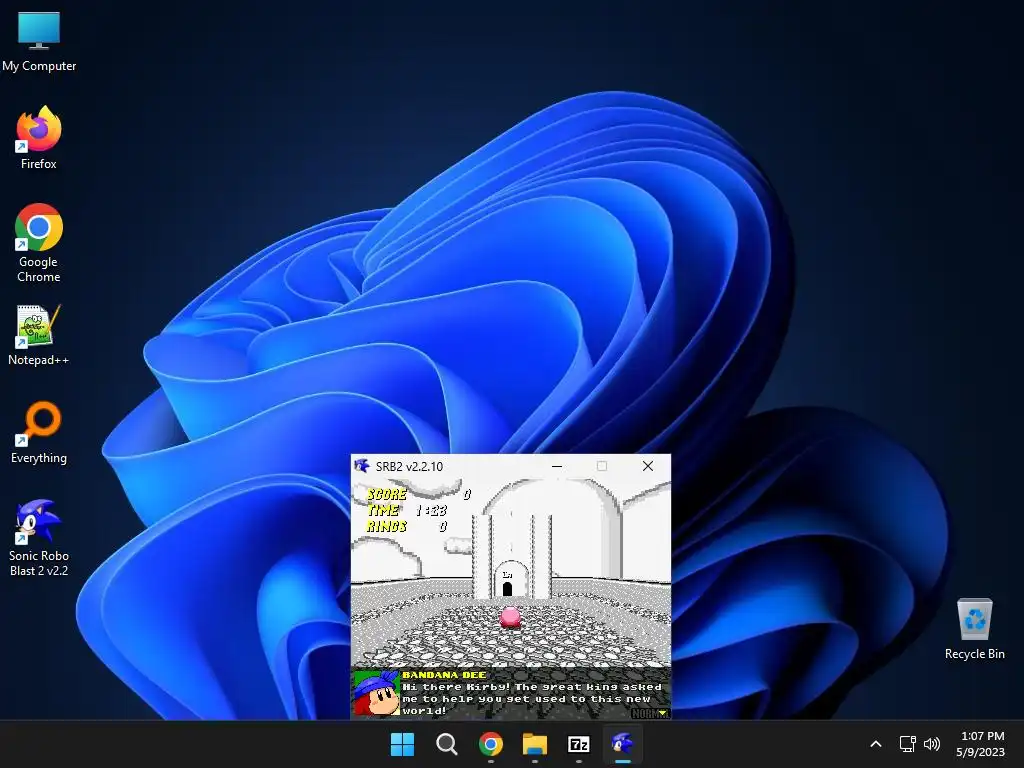Open File Explorer from the taskbar
Viewport: 1024px width, 768px height.
point(534,744)
